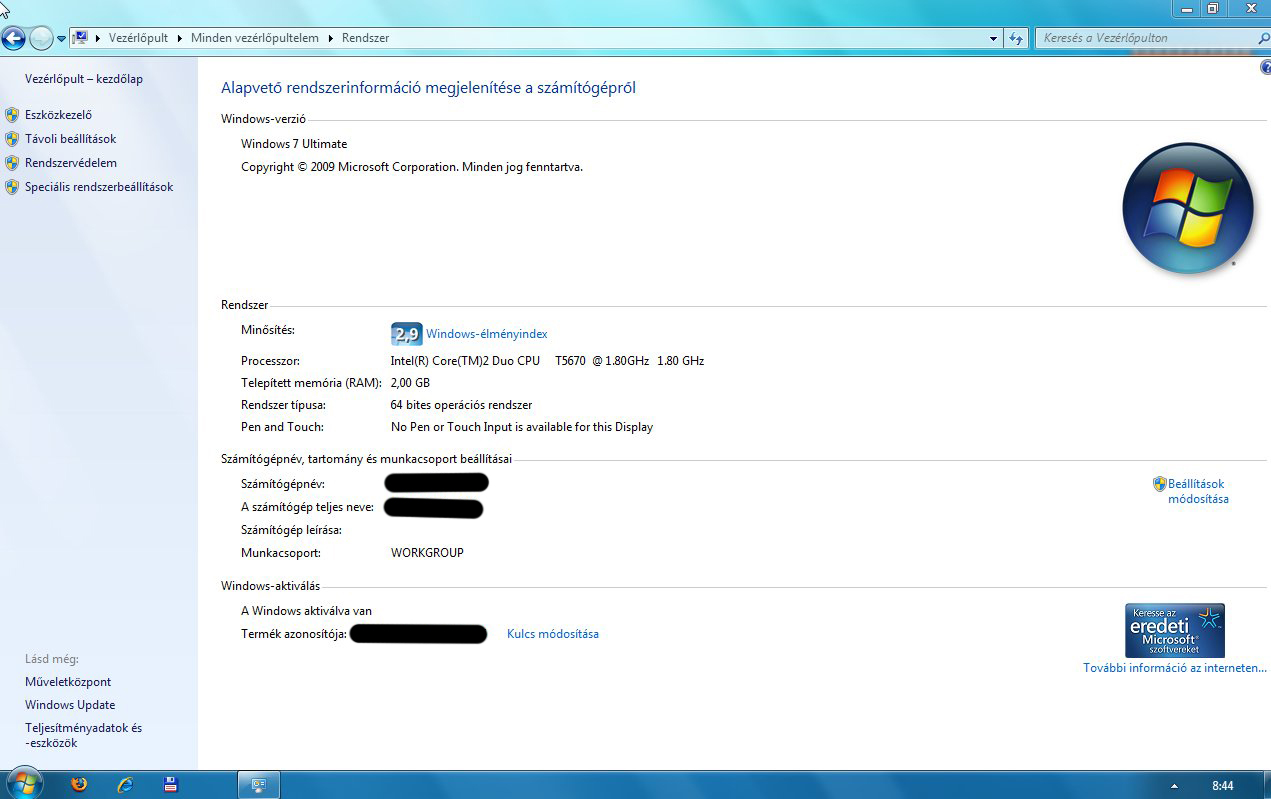Click the 2,9 experience index score badge
The width and height of the screenshot is (1271, 799).
click(406, 334)
